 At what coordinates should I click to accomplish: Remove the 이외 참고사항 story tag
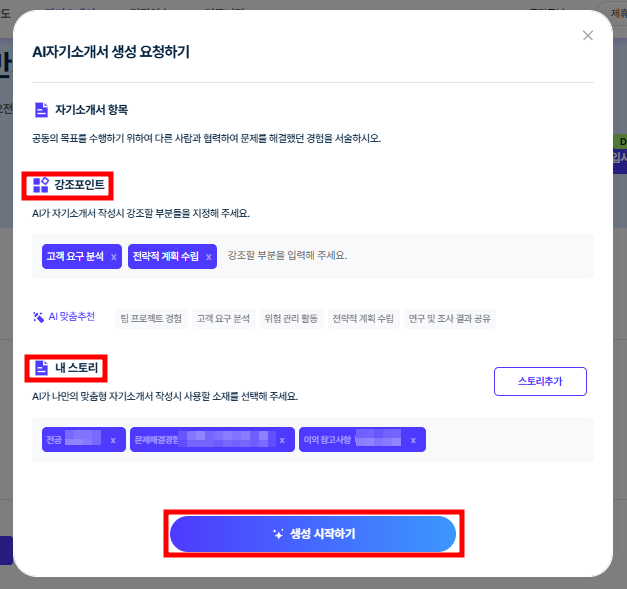click(413, 440)
